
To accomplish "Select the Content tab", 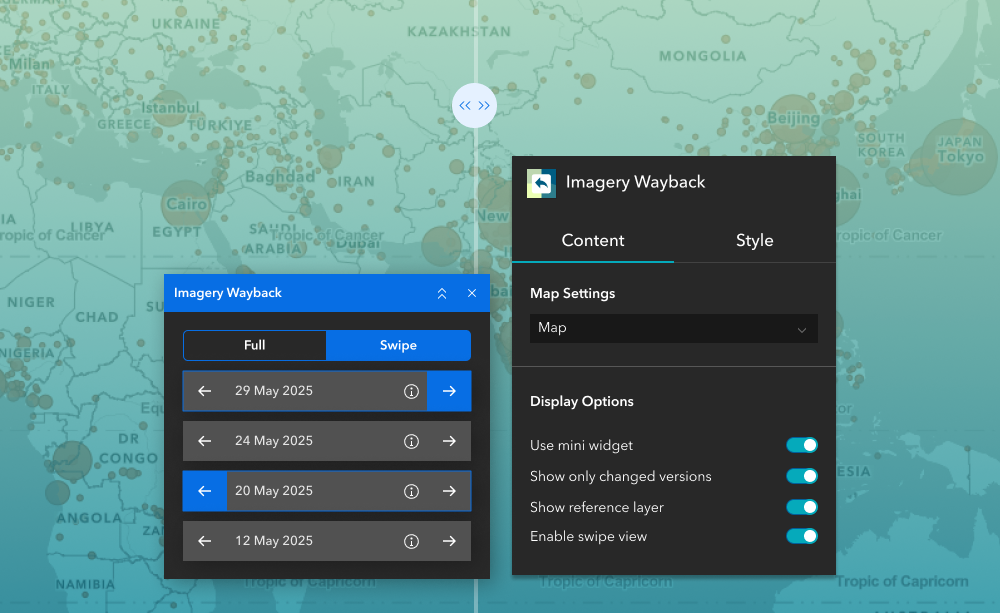I will point(593,240).
